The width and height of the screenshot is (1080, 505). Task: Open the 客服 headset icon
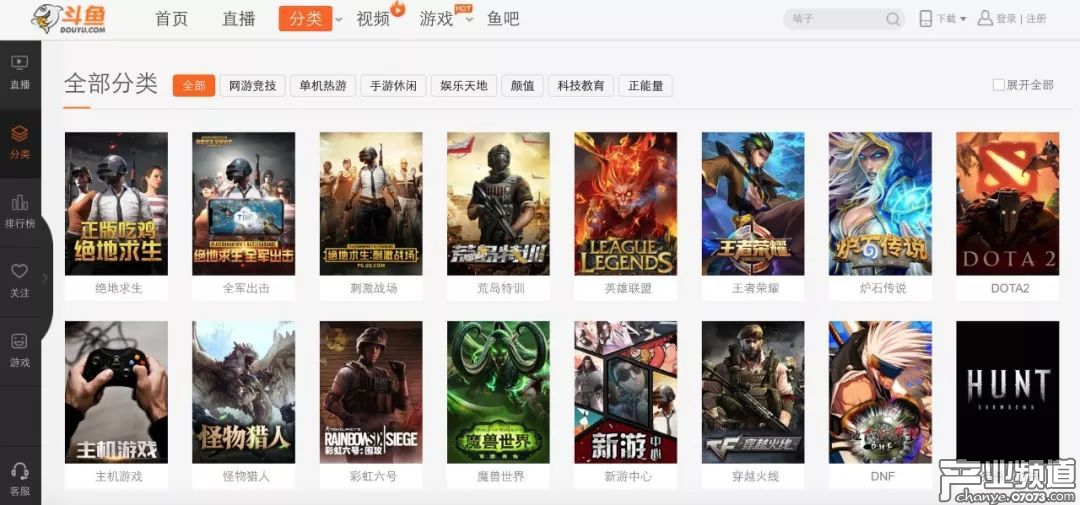pos(20,480)
